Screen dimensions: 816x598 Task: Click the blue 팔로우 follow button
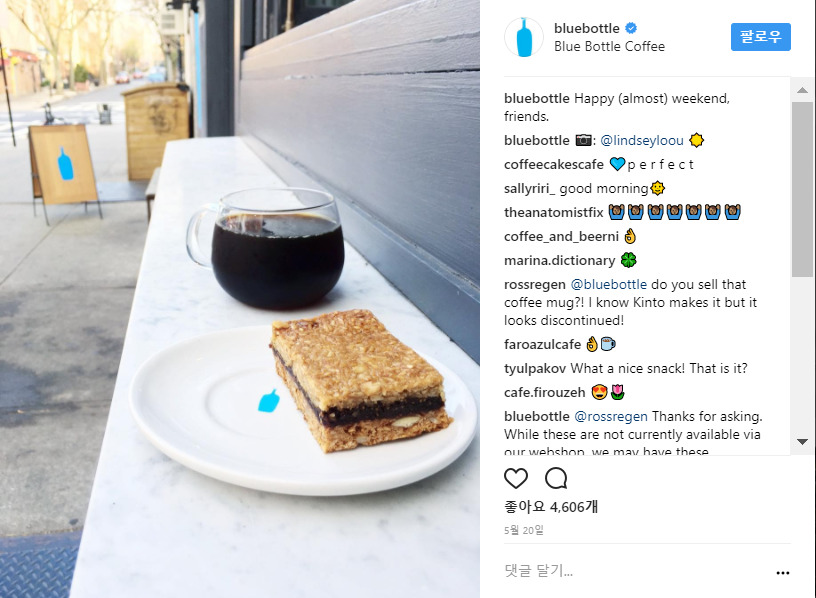[760, 37]
